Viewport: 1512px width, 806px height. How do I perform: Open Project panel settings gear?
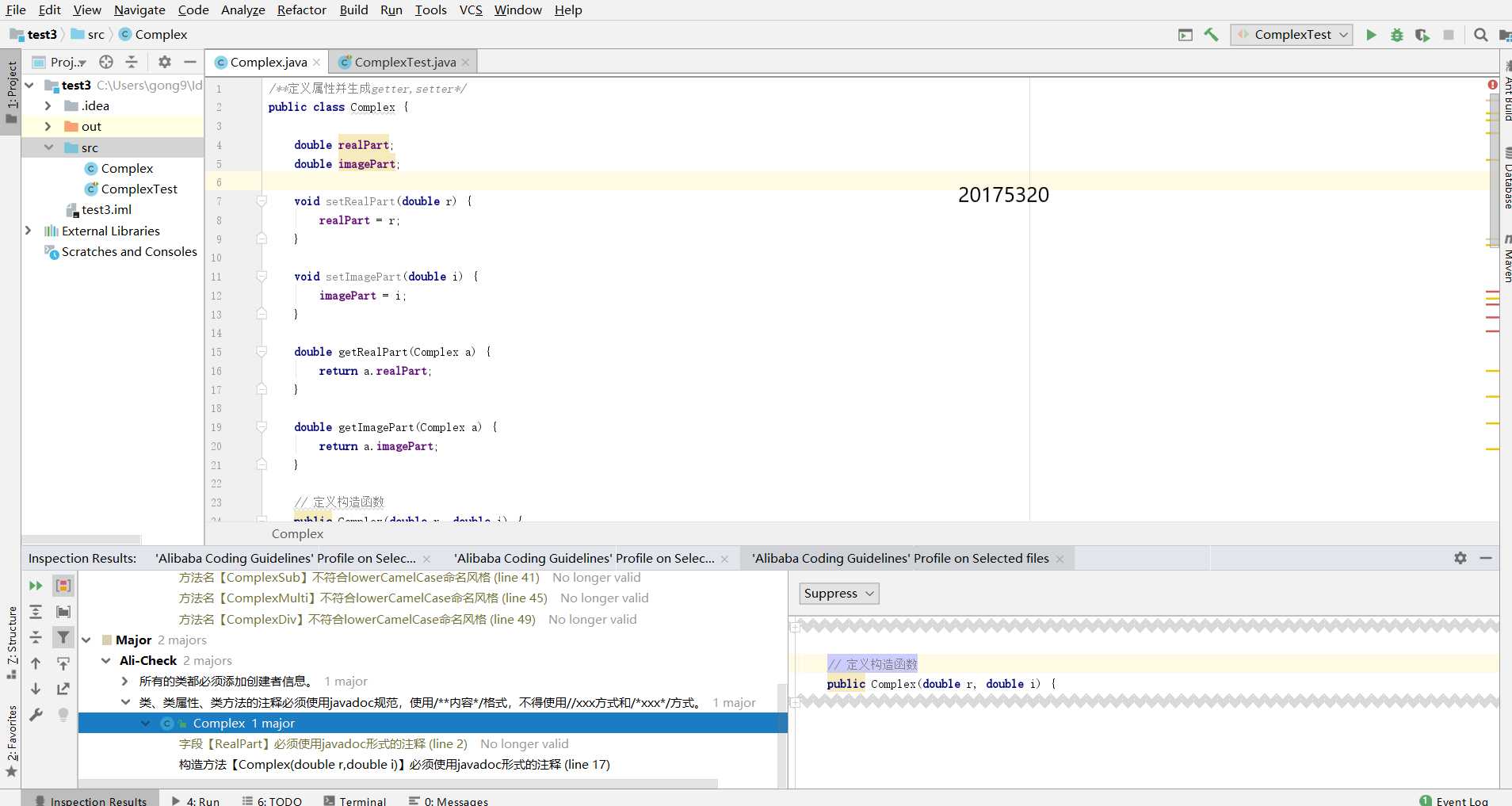[x=165, y=62]
